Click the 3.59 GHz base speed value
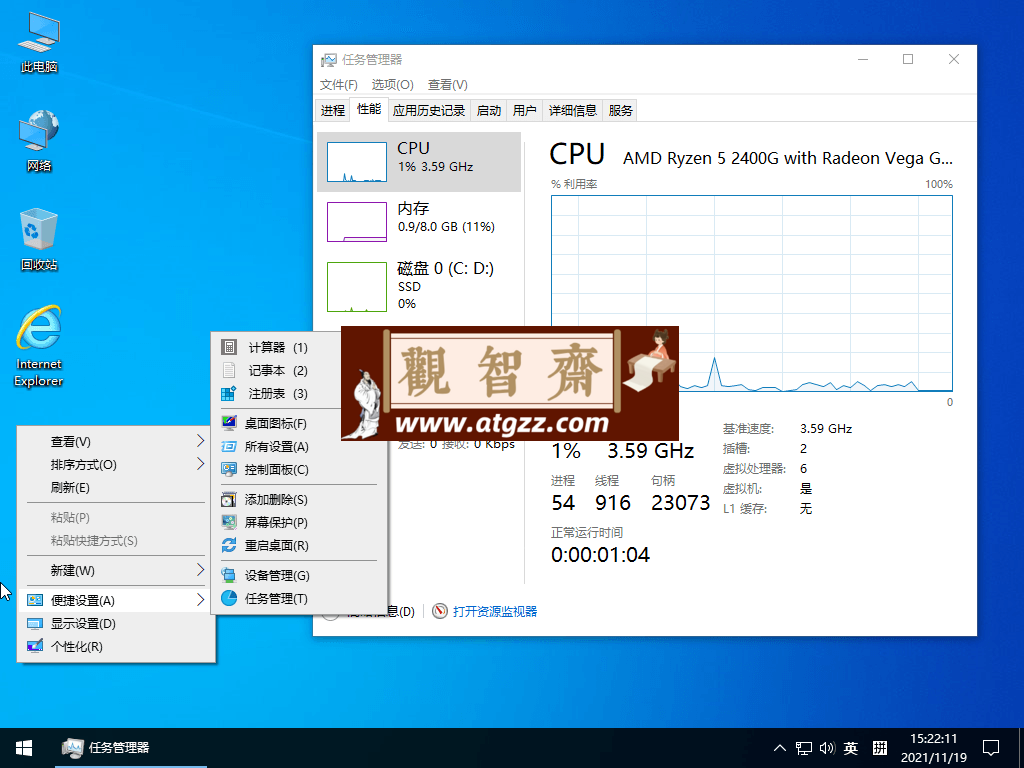Screen dimensions: 1024x768 (x=825, y=429)
